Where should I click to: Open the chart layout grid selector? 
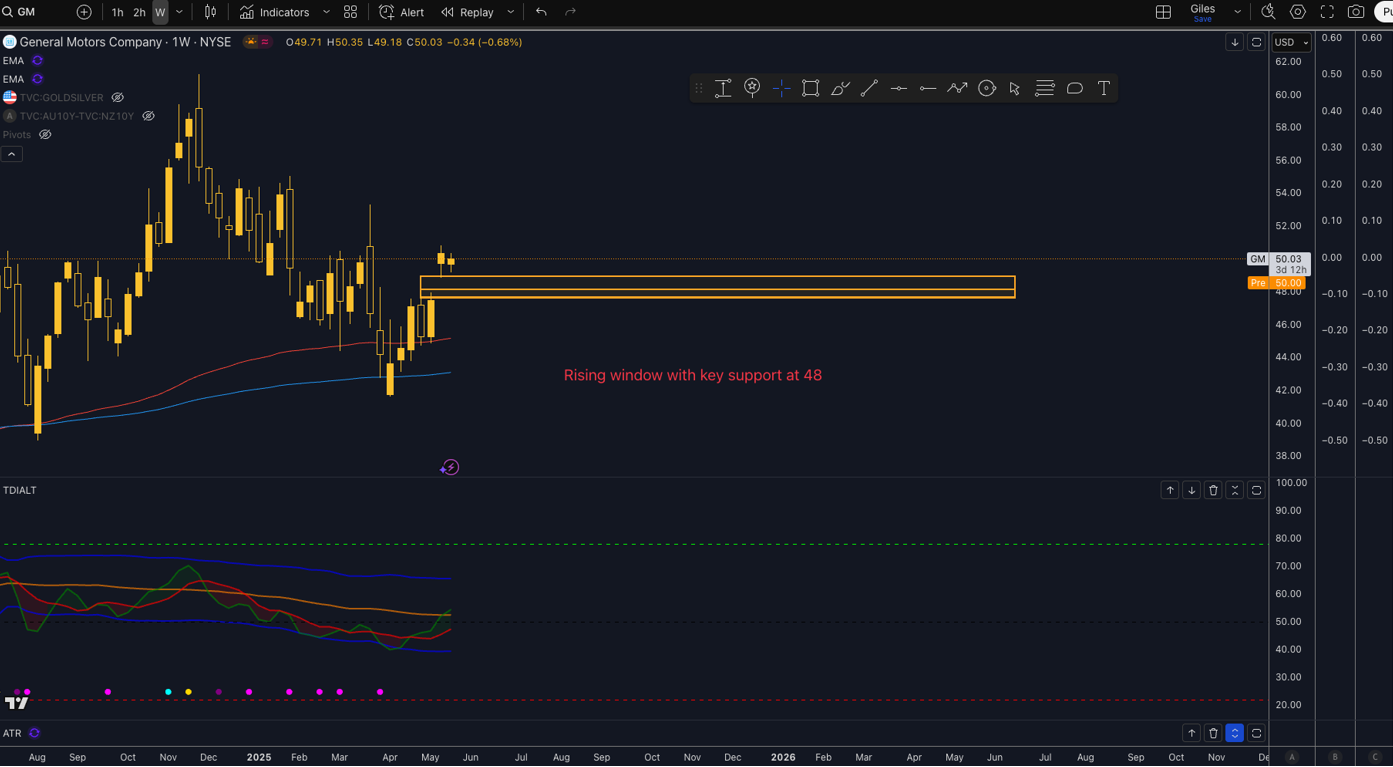(x=1163, y=12)
